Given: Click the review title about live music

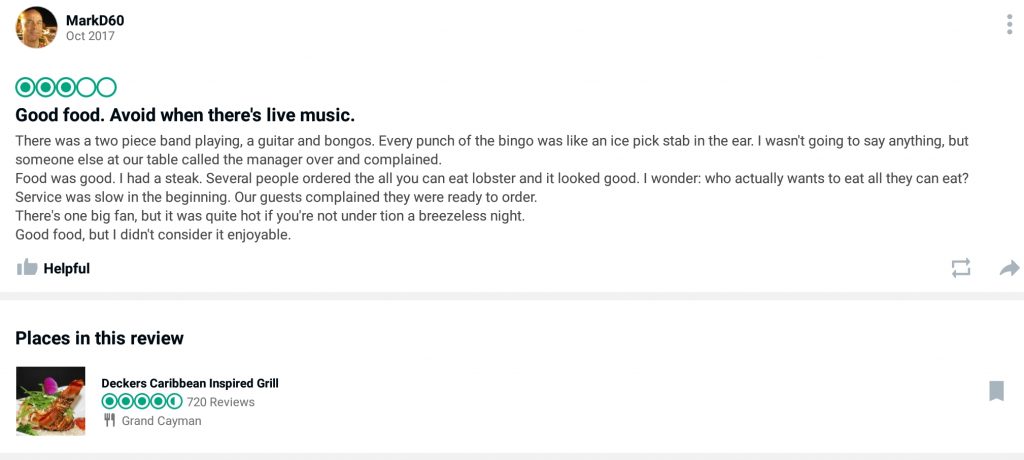Looking at the screenshot, I should [185, 116].
